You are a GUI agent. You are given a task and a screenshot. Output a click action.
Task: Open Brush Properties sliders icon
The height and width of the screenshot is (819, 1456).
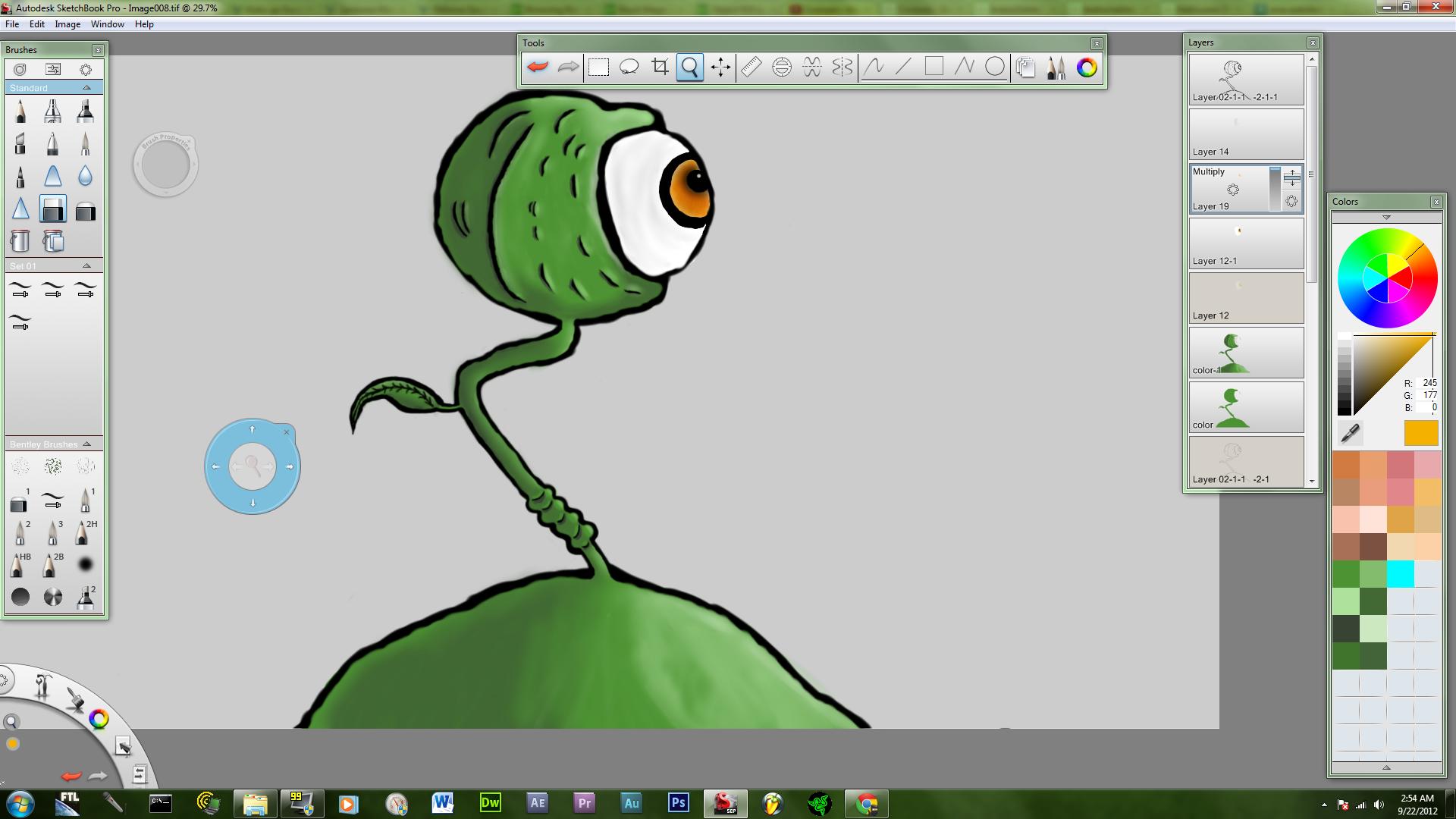(x=53, y=69)
